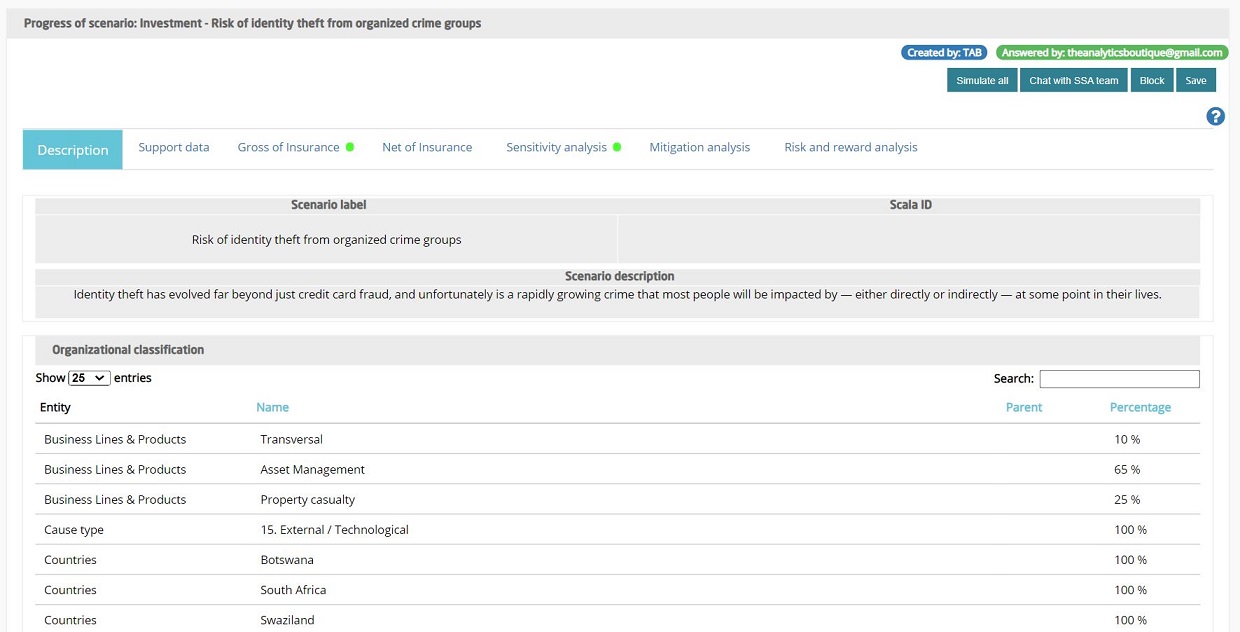The image size is (1240, 632).
Task: Go to the Mitigation analysis tab
Action: pyautogui.click(x=699, y=147)
